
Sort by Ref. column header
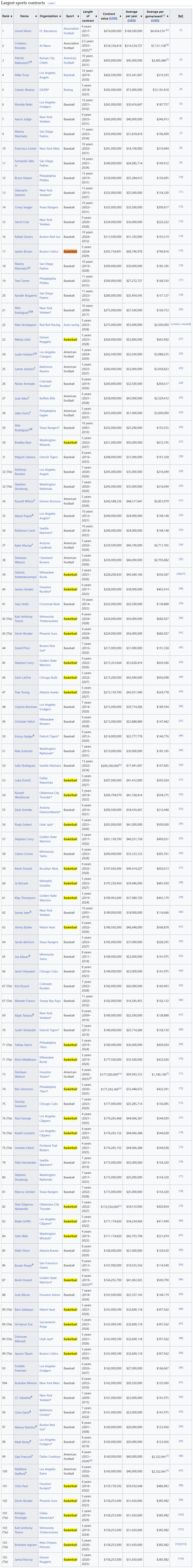(181, 17)
